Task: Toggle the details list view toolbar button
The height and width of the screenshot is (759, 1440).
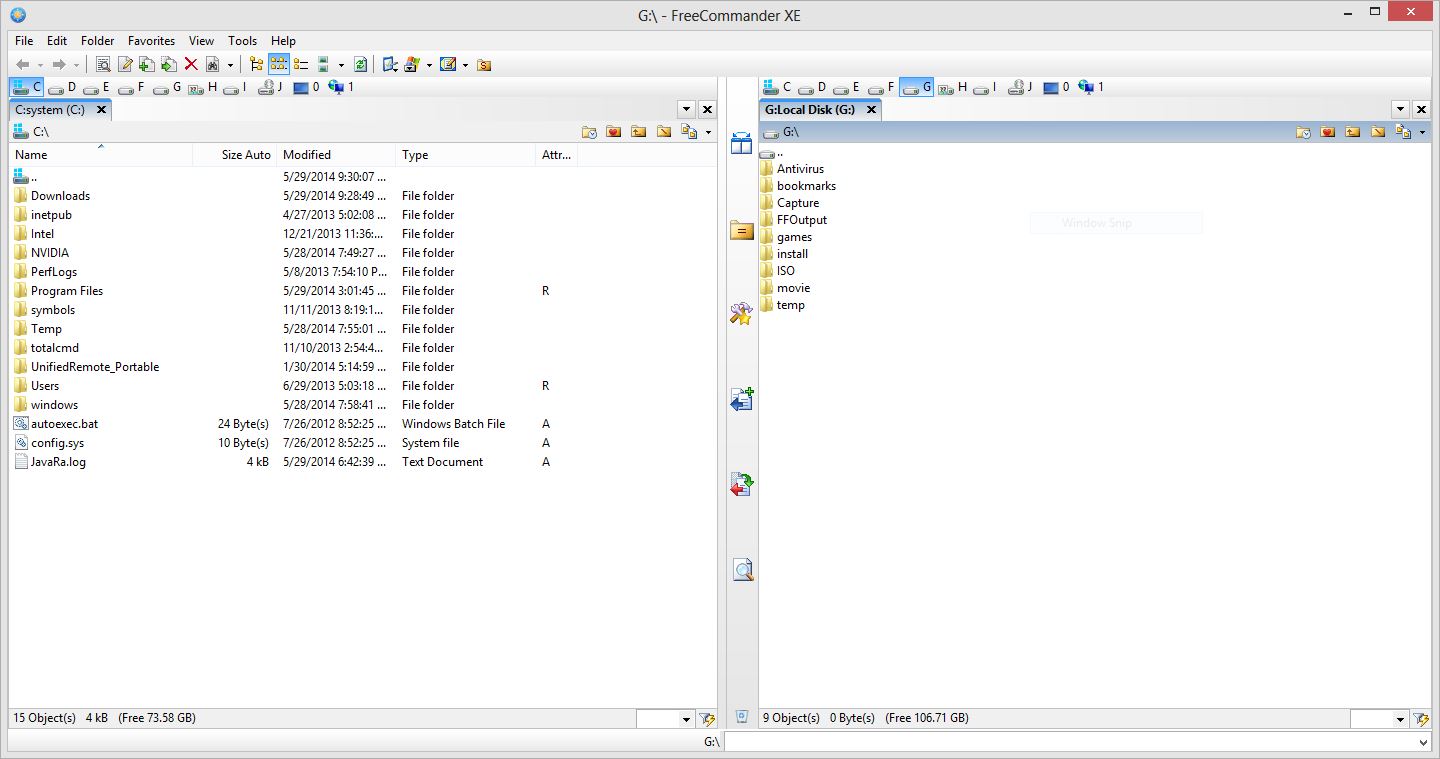Action: (301, 65)
